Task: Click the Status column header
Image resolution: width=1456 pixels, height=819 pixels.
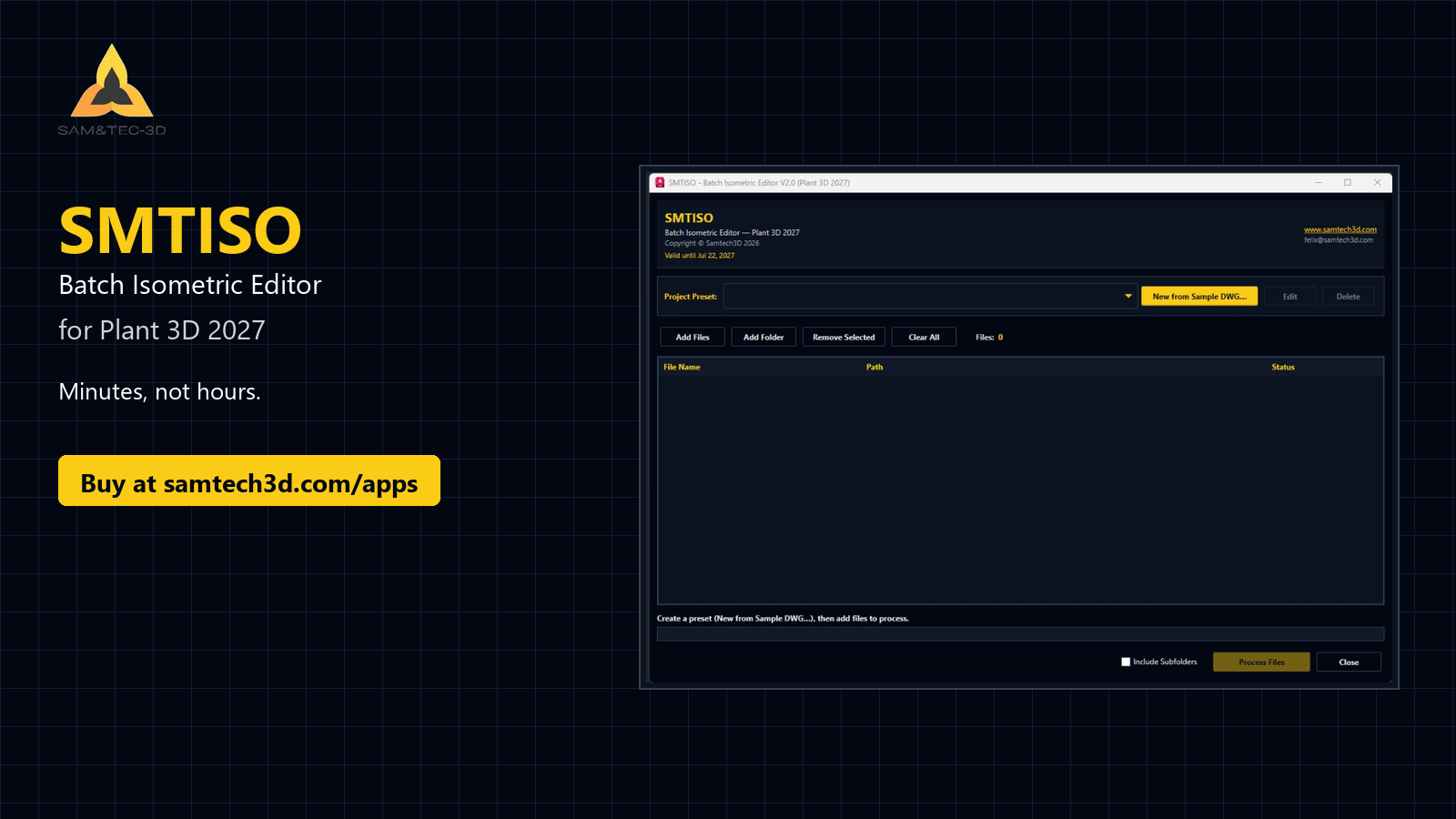Action: tap(1283, 367)
